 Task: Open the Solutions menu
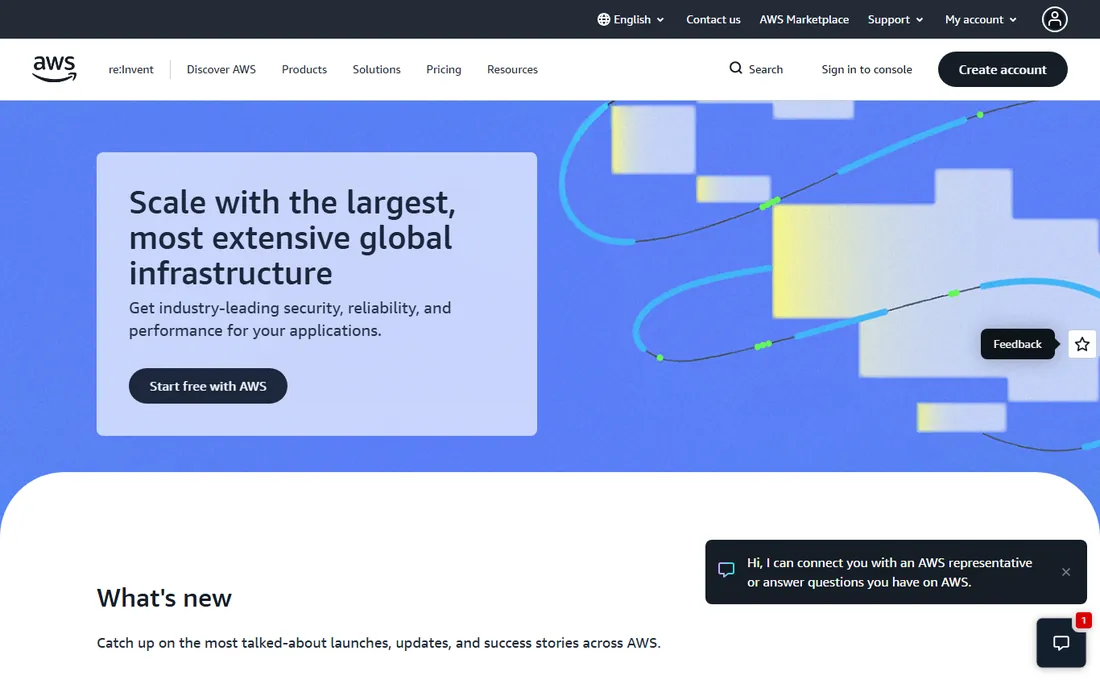coord(376,69)
